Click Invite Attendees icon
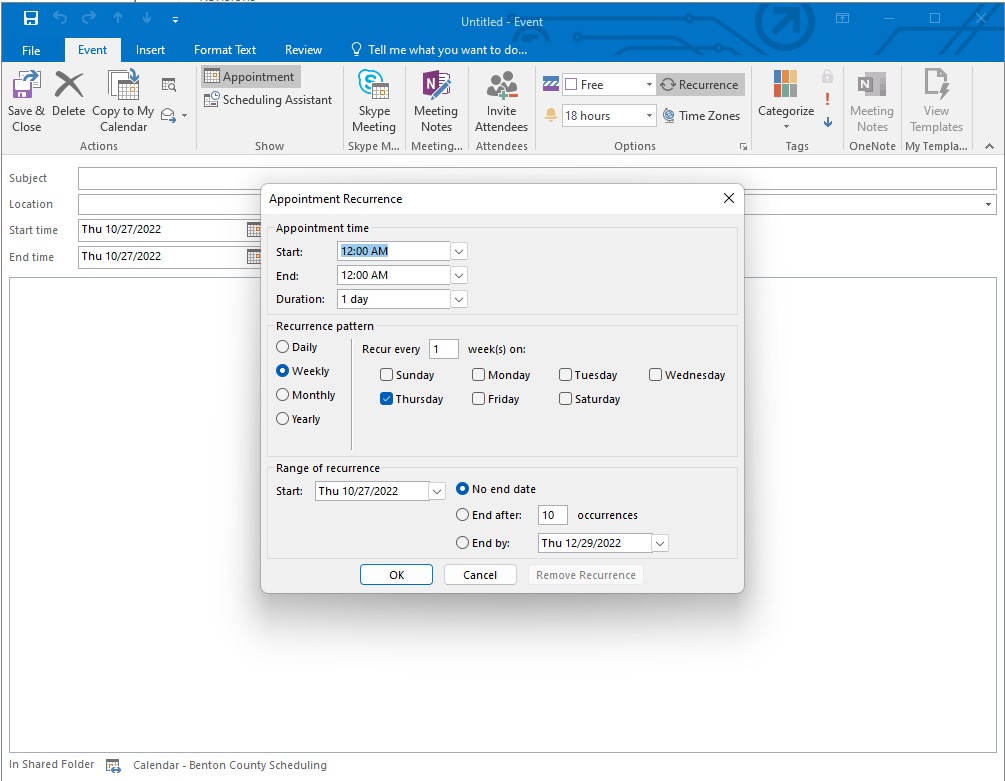The height and width of the screenshot is (781, 1005). coord(501,86)
